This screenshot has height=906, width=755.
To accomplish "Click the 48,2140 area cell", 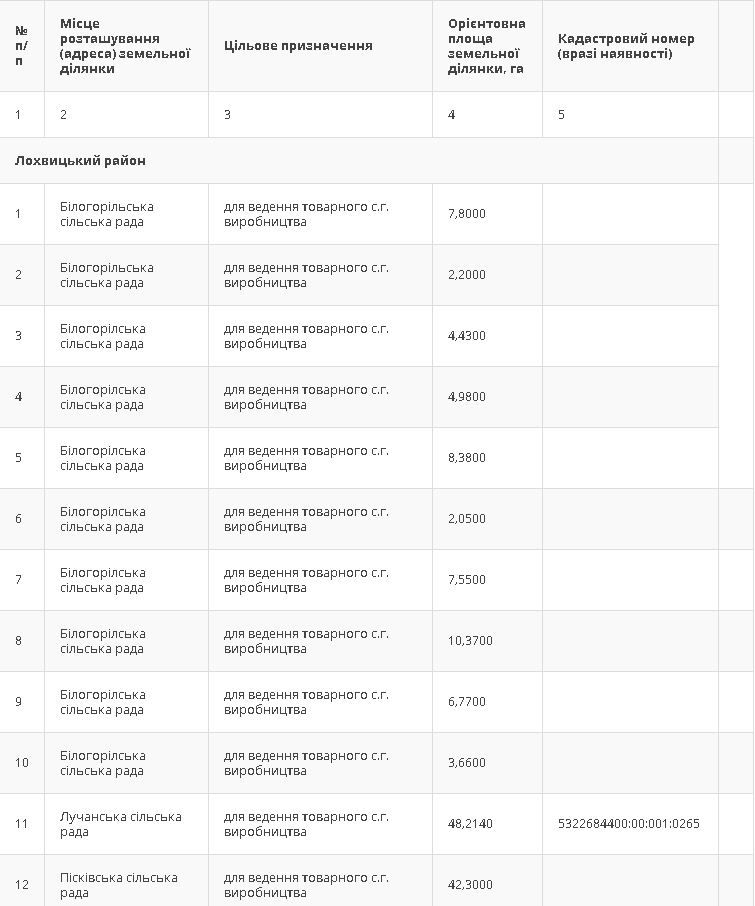I will (x=470, y=824).
